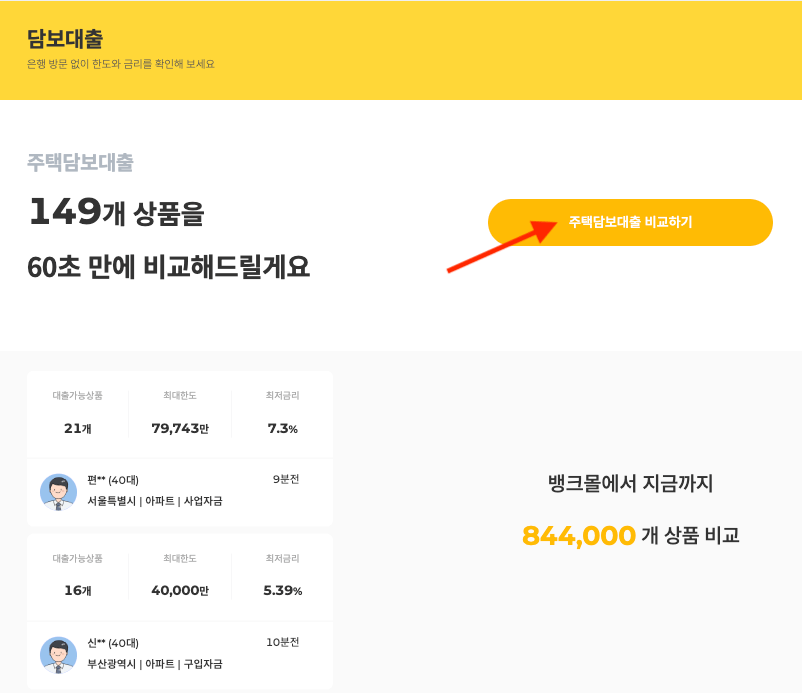
Task: Click the 844,000 product comparison counter
Action: click(x=577, y=536)
